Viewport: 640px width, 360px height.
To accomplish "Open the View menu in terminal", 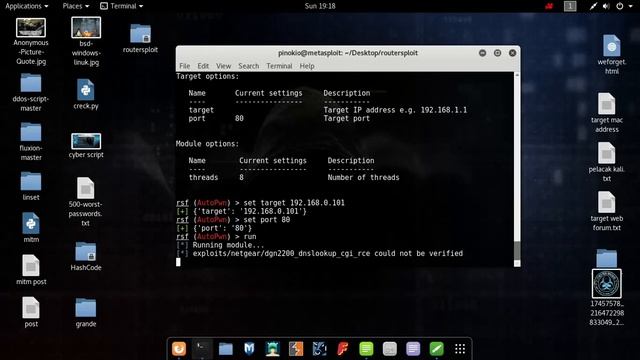I will [223, 66].
